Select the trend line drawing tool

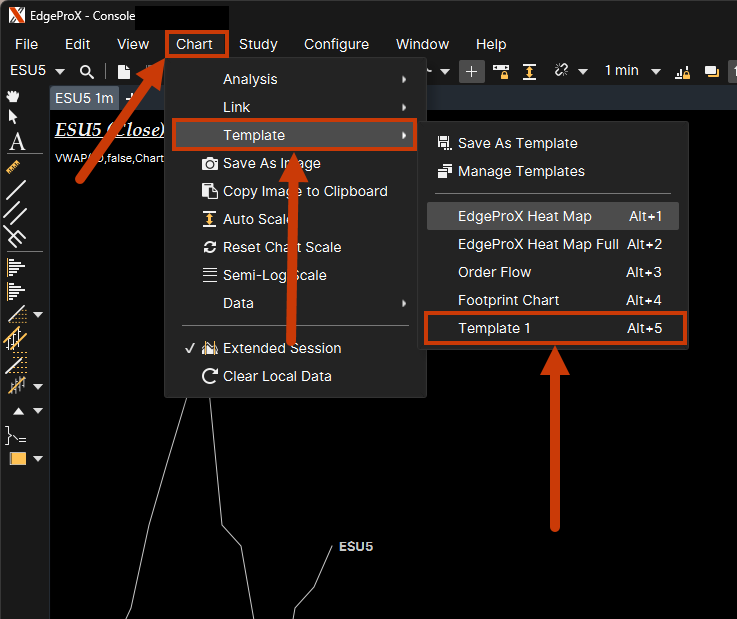(x=16, y=188)
